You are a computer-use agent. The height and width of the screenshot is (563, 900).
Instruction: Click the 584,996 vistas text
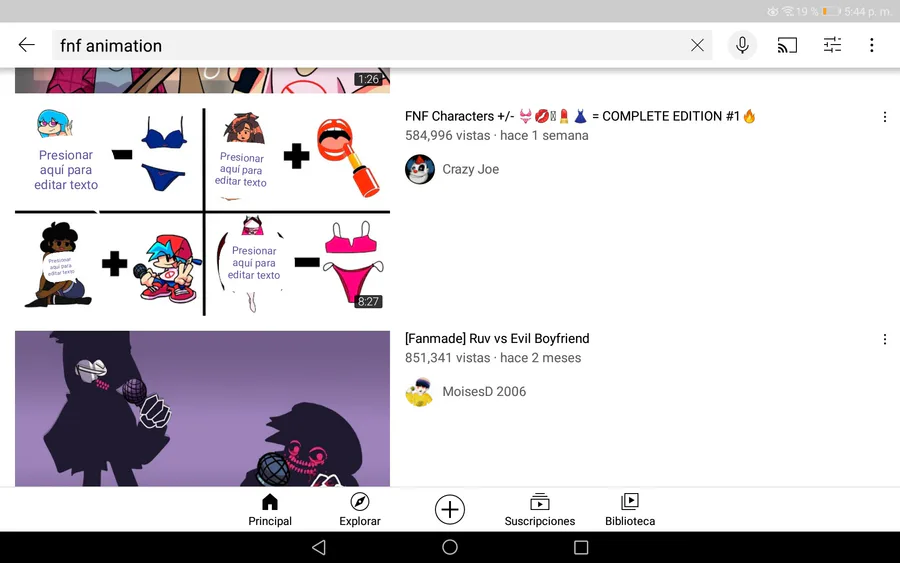pos(448,135)
